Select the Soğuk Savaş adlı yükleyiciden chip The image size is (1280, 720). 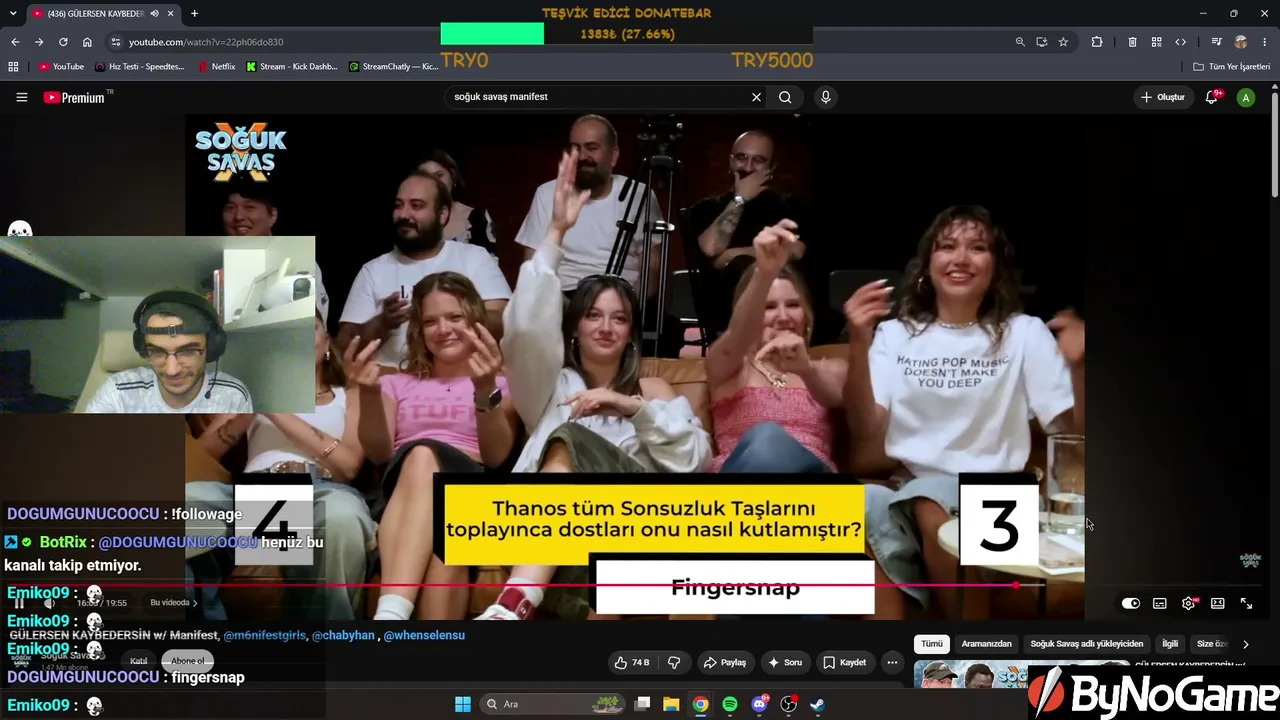[1086, 644]
